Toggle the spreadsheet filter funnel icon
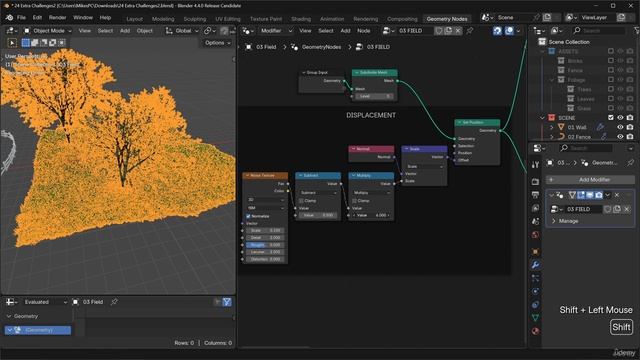640x360 pixels. (227, 302)
